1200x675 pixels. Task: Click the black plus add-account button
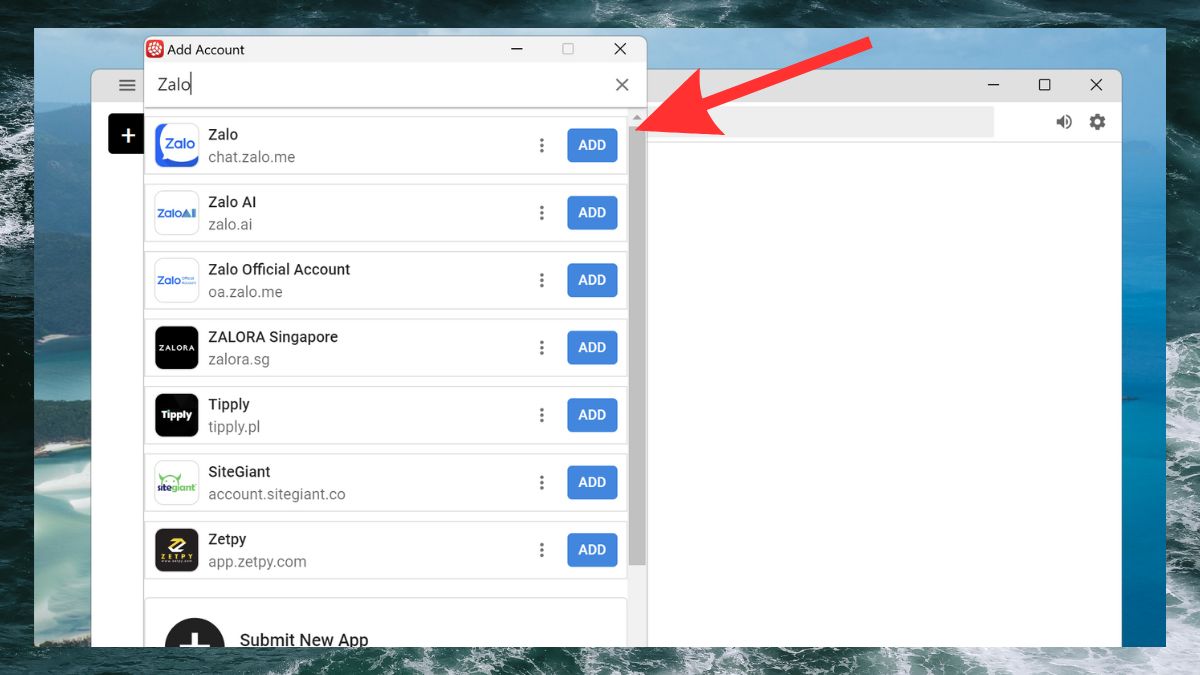point(126,134)
